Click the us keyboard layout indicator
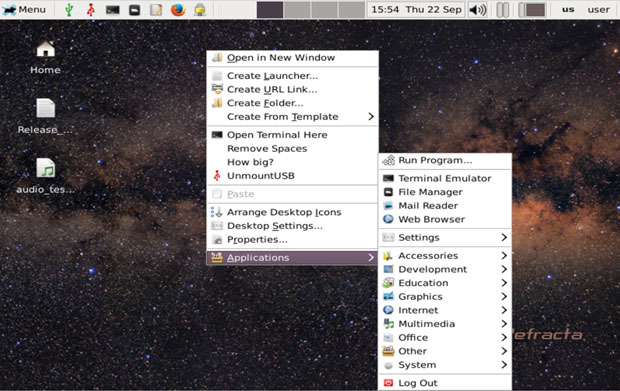This screenshot has width=620, height=391. coord(568,9)
